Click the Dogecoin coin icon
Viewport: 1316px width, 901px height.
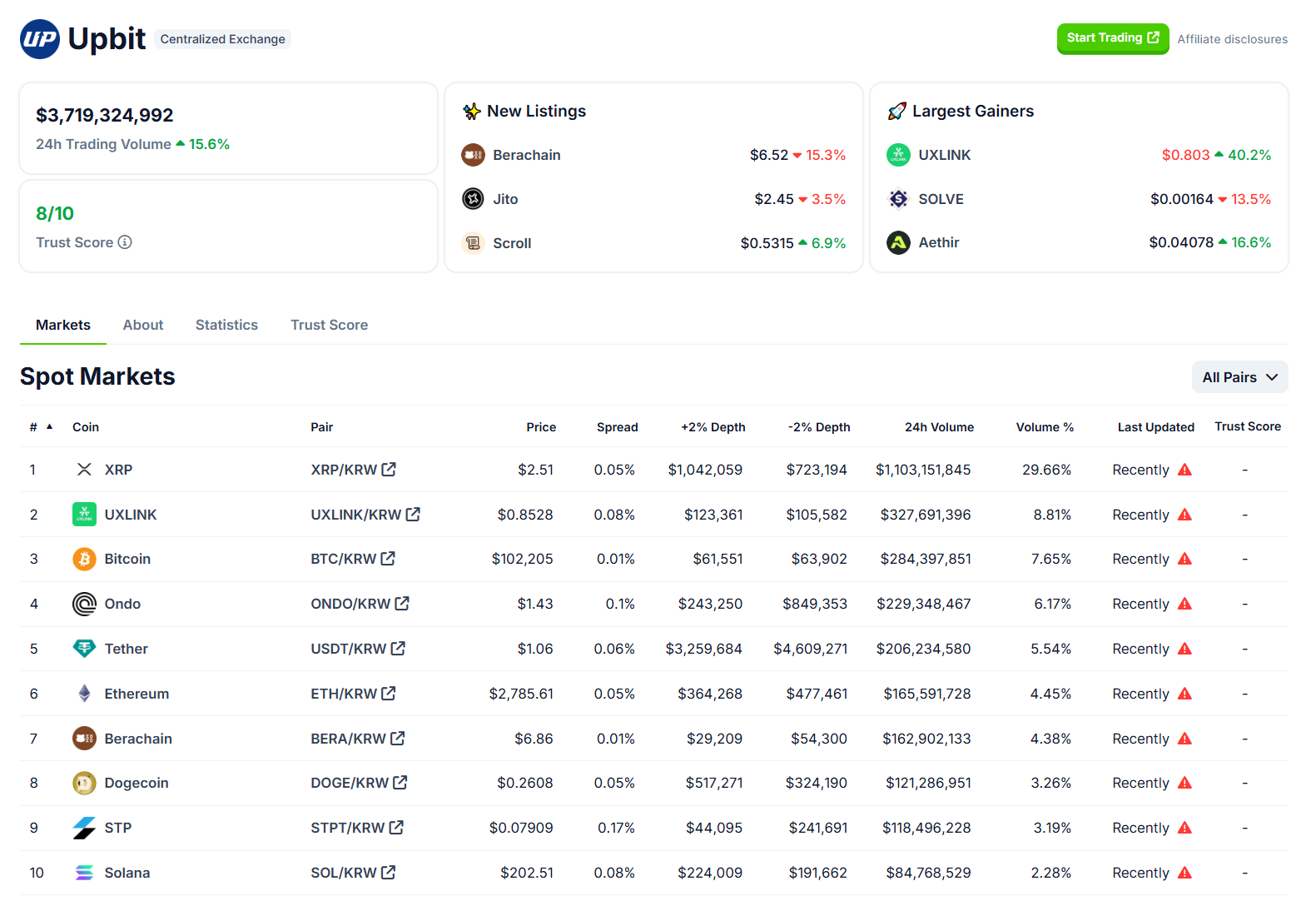click(84, 783)
